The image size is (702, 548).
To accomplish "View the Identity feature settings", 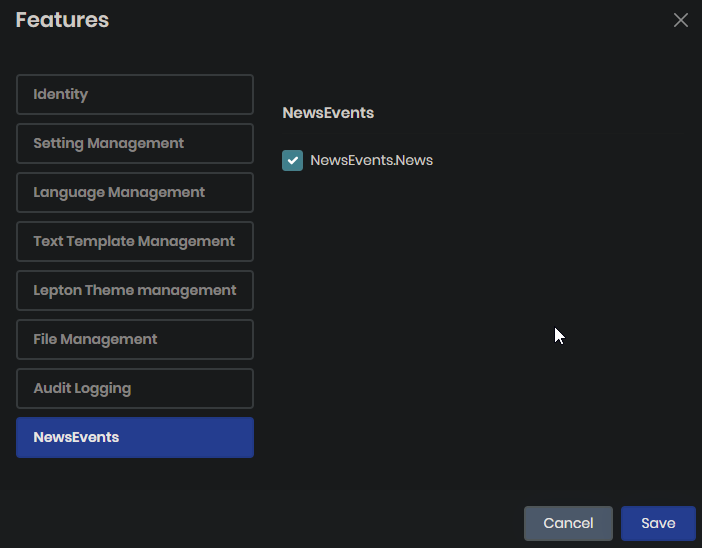I will tap(135, 95).
